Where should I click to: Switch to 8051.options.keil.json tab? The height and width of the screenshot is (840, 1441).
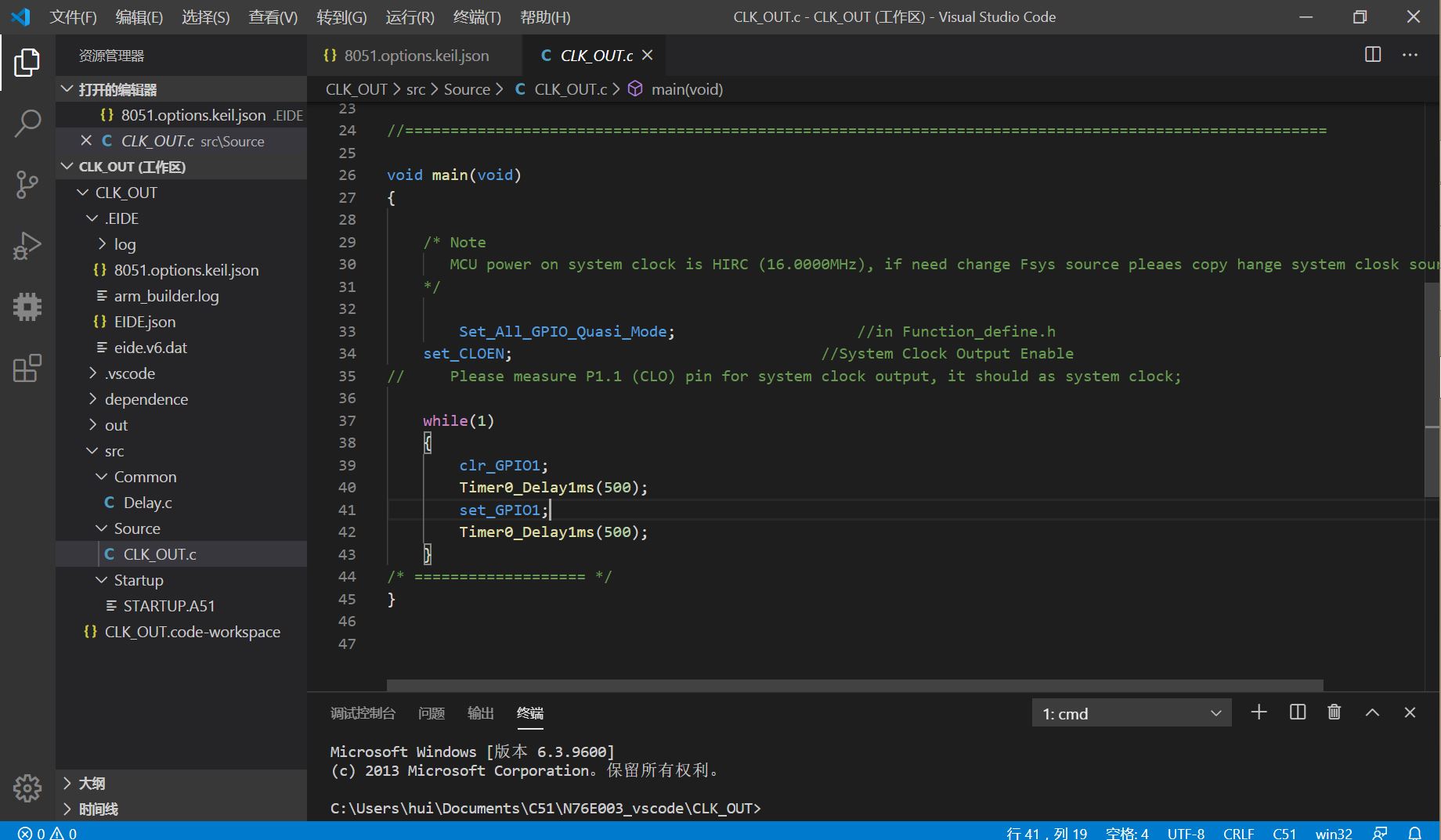point(414,55)
